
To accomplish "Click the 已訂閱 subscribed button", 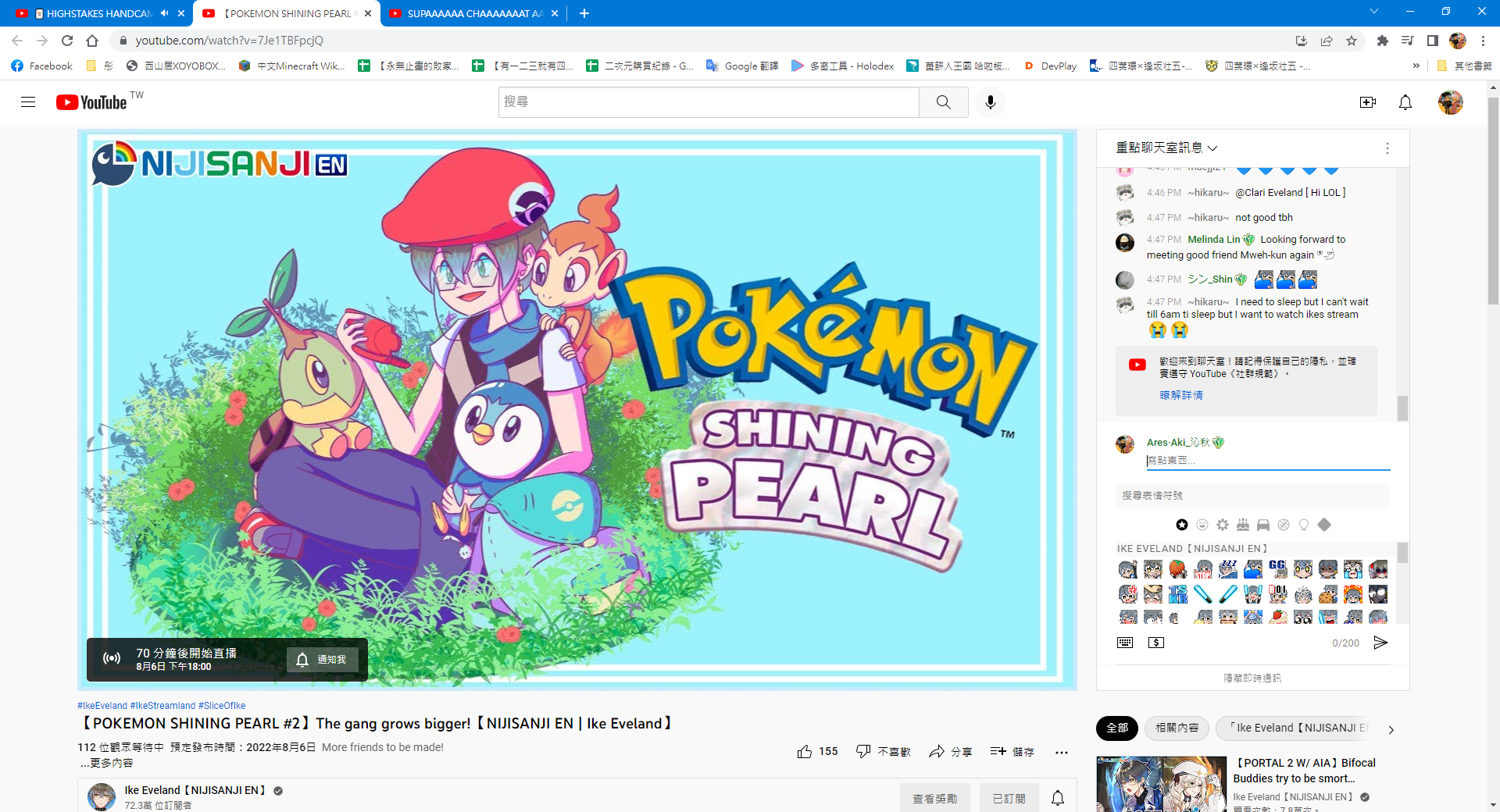I will pos(1009,798).
